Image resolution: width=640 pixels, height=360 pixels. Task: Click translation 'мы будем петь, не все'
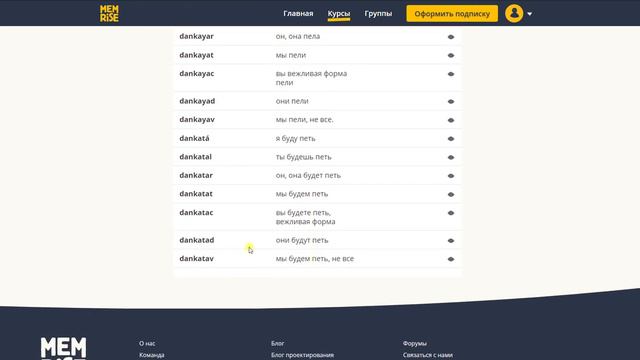pyautogui.click(x=315, y=259)
